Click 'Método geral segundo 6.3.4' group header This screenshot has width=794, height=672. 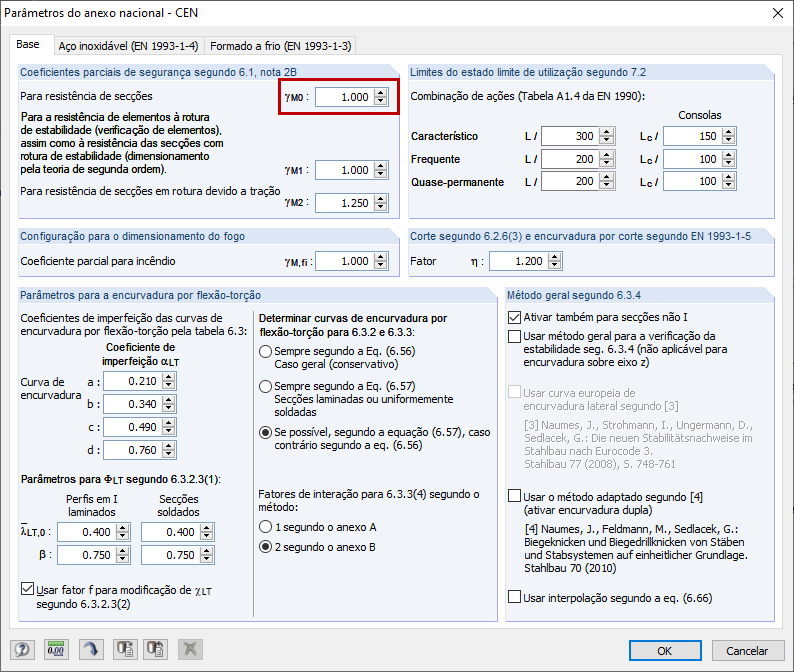pos(574,295)
